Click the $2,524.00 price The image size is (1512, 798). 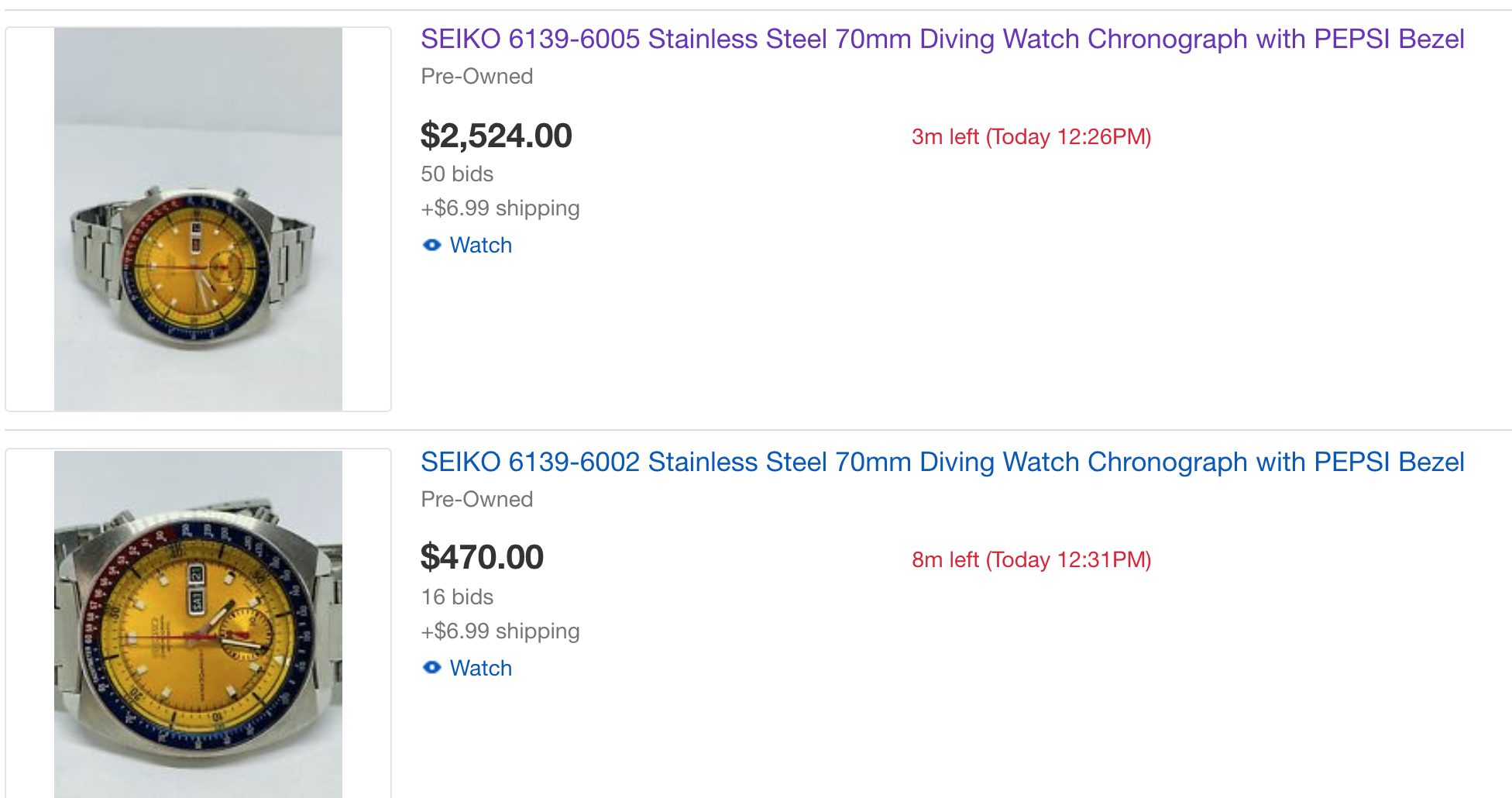496,136
